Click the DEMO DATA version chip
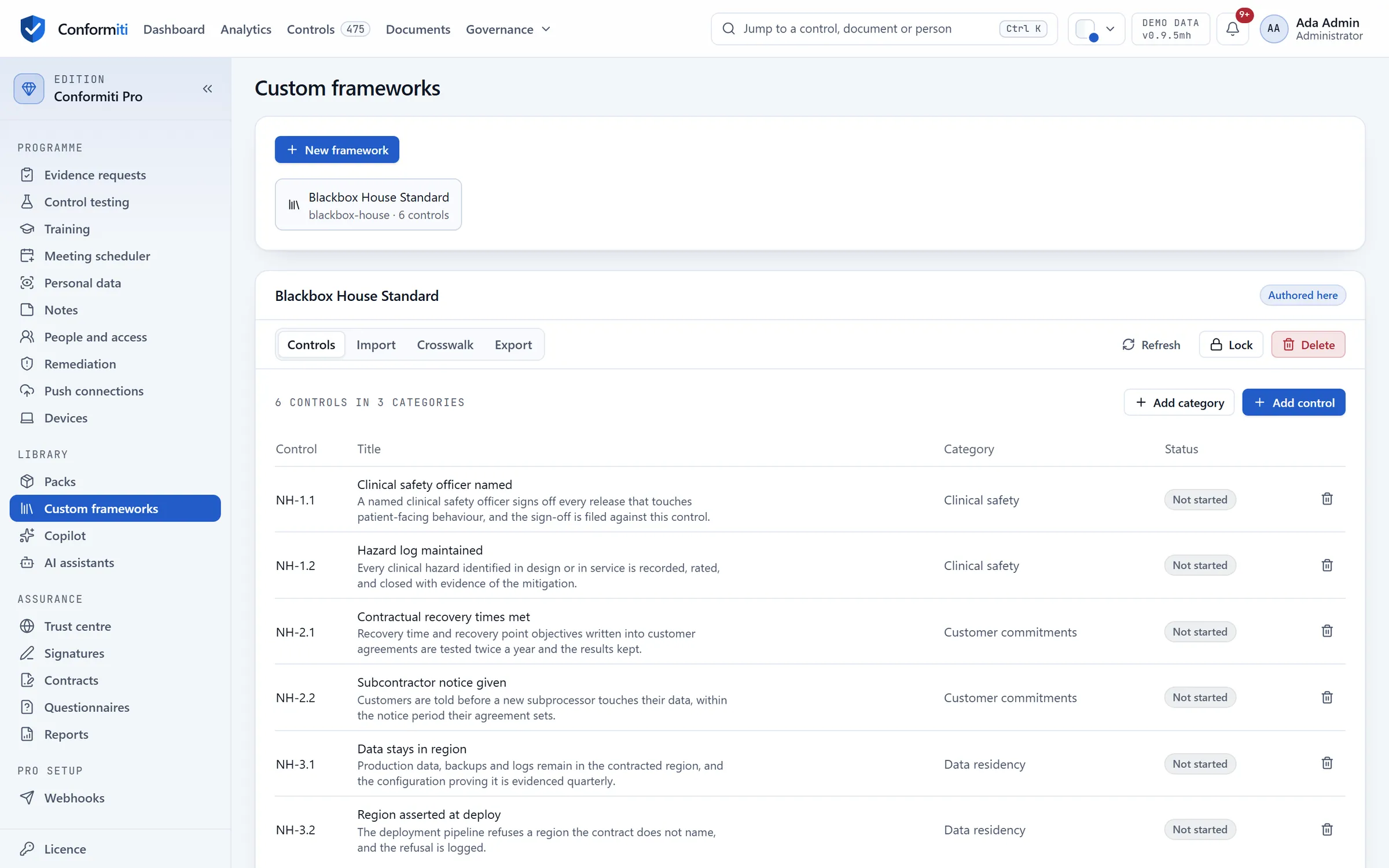This screenshot has height=868, width=1389. pos(1170,29)
